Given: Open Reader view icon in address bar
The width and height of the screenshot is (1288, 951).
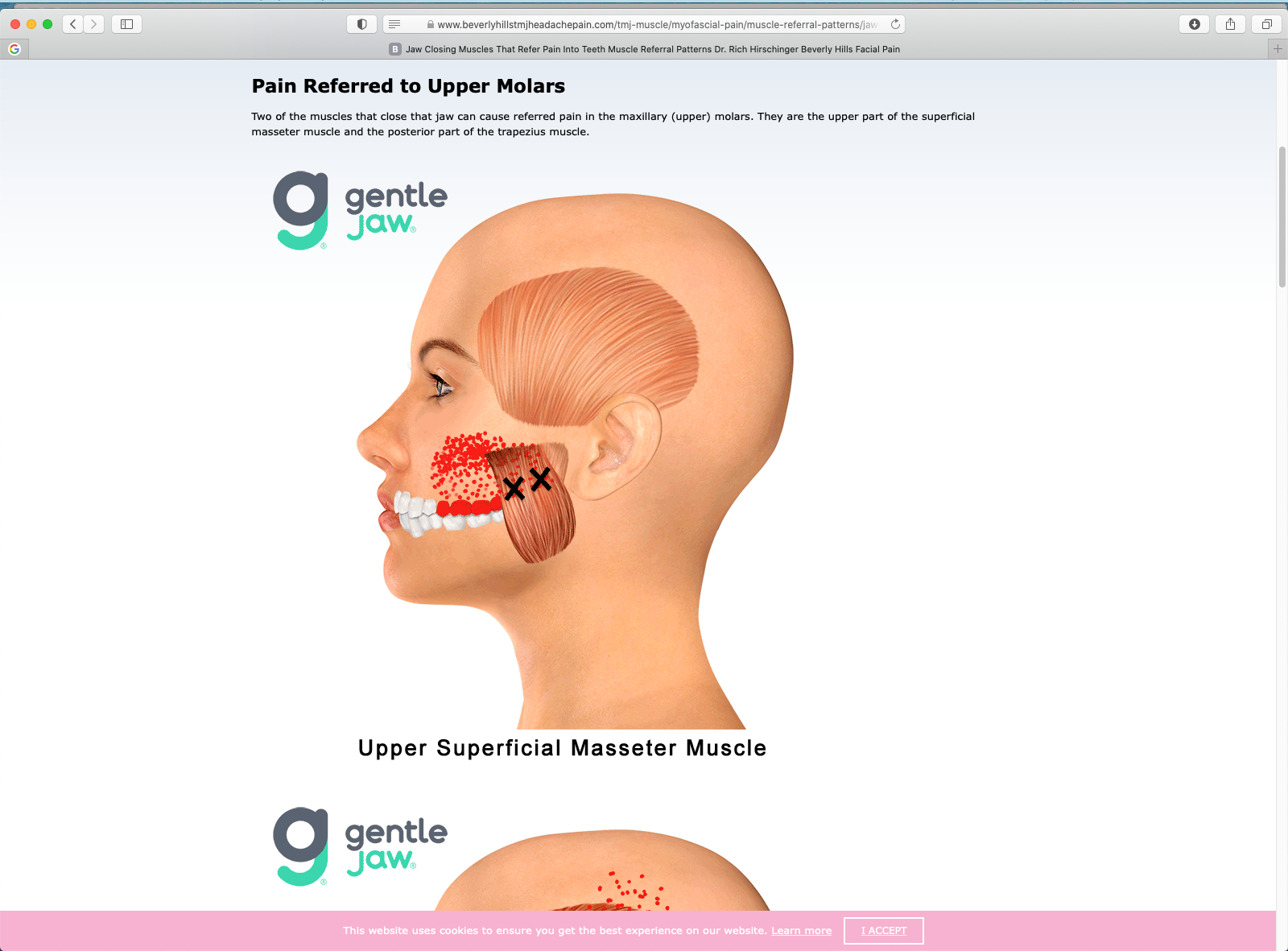Looking at the screenshot, I should (394, 24).
